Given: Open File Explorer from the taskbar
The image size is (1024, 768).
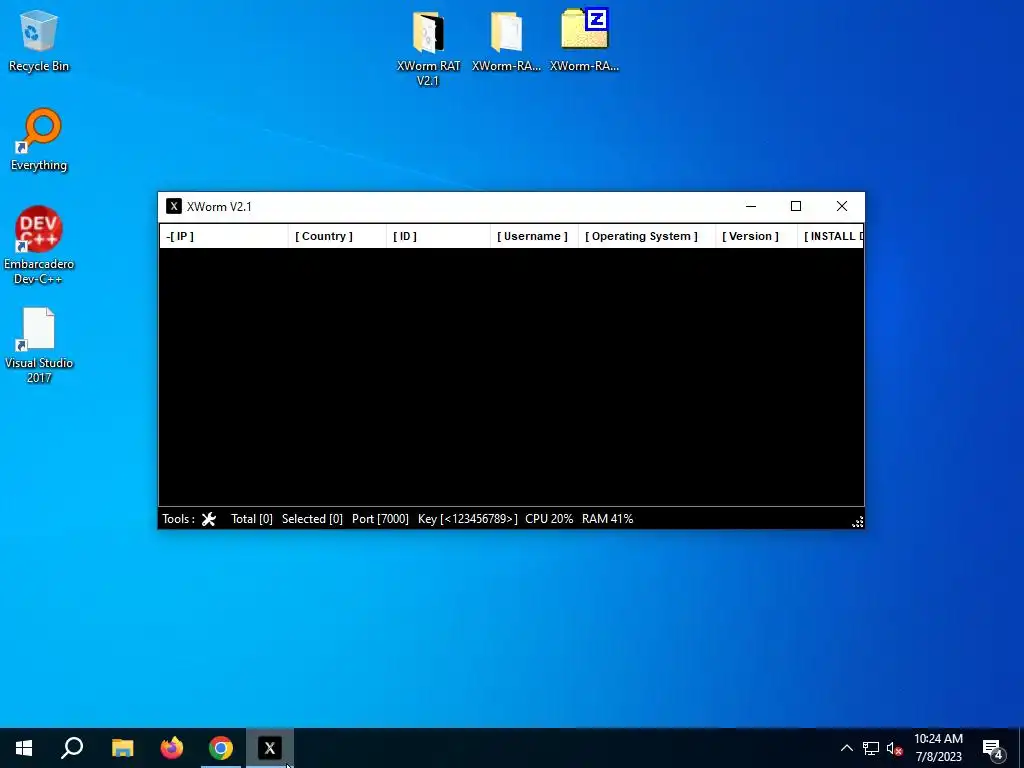Looking at the screenshot, I should tap(122, 748).
